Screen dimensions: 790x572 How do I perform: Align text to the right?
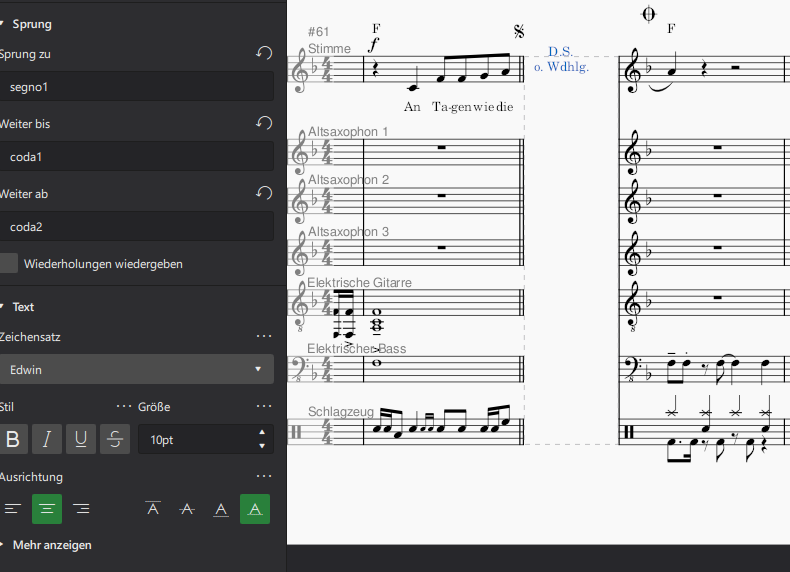click(81, 509)
